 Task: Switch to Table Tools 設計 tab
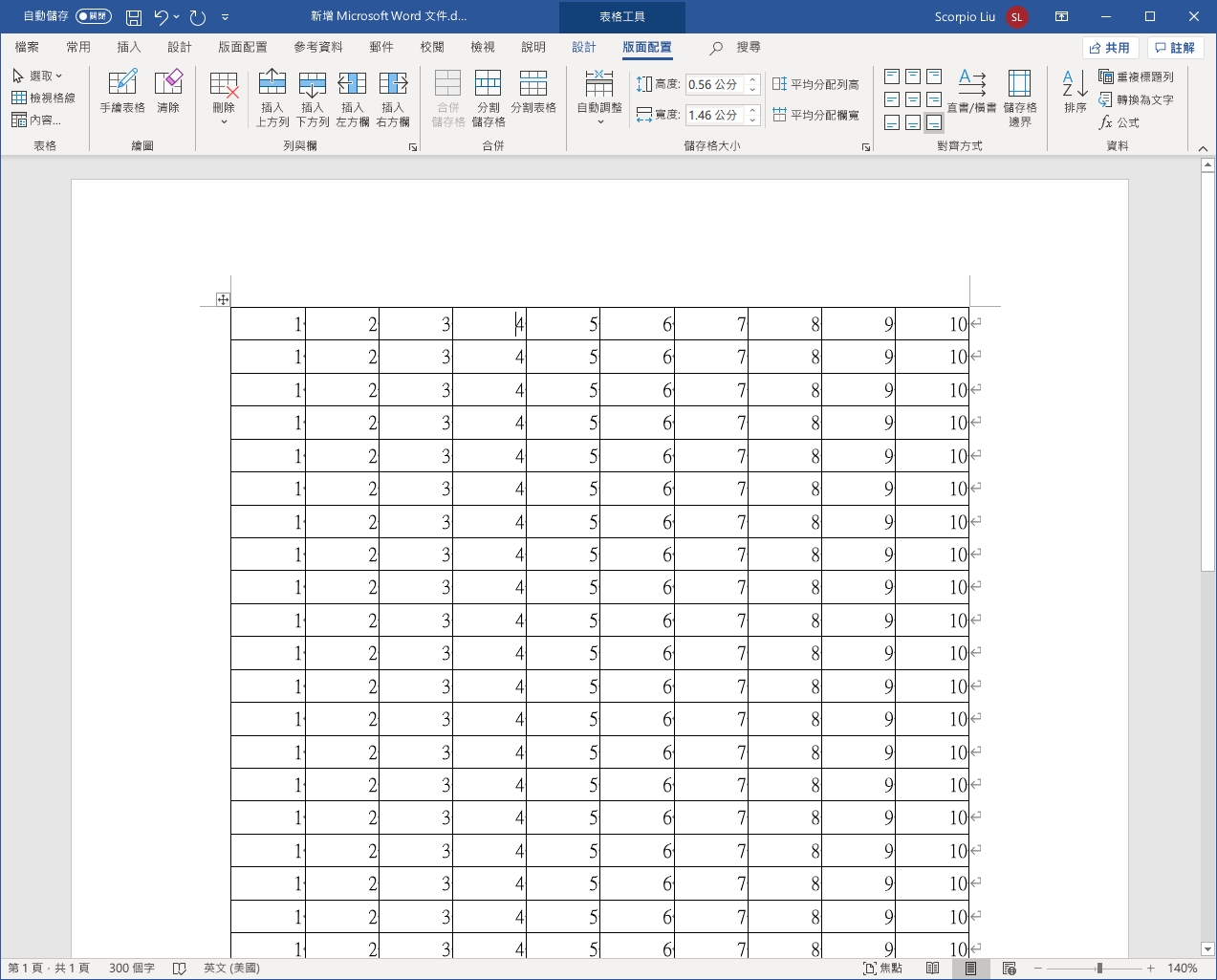click(584, 47)
